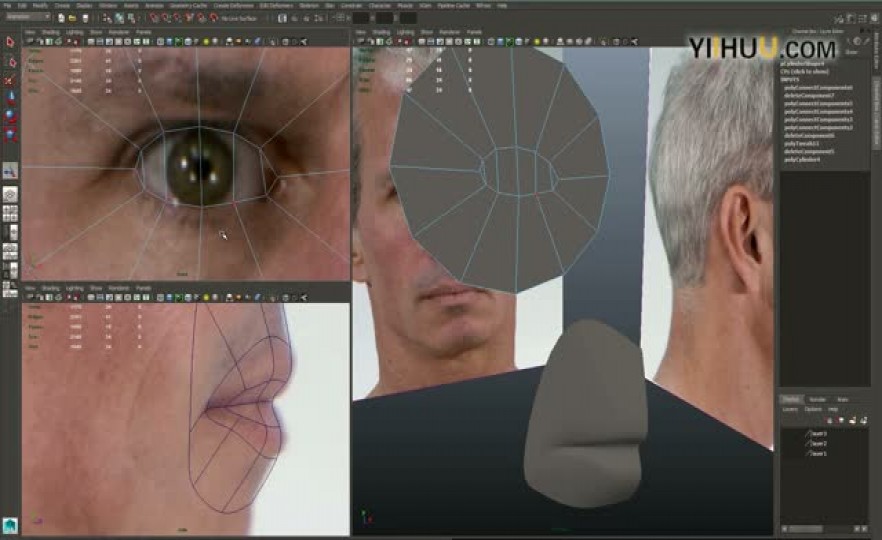Click 'CVs (click to show)' in Channel Box
Image resolution: width=882 pixels, height=540 pixels.
coord(804,71)
